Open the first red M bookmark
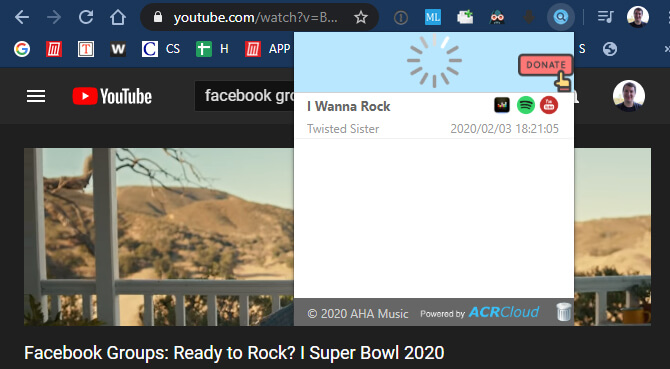The height and width of the screenshot is (369, 670). pyautogui.click(x=54, y=49)
